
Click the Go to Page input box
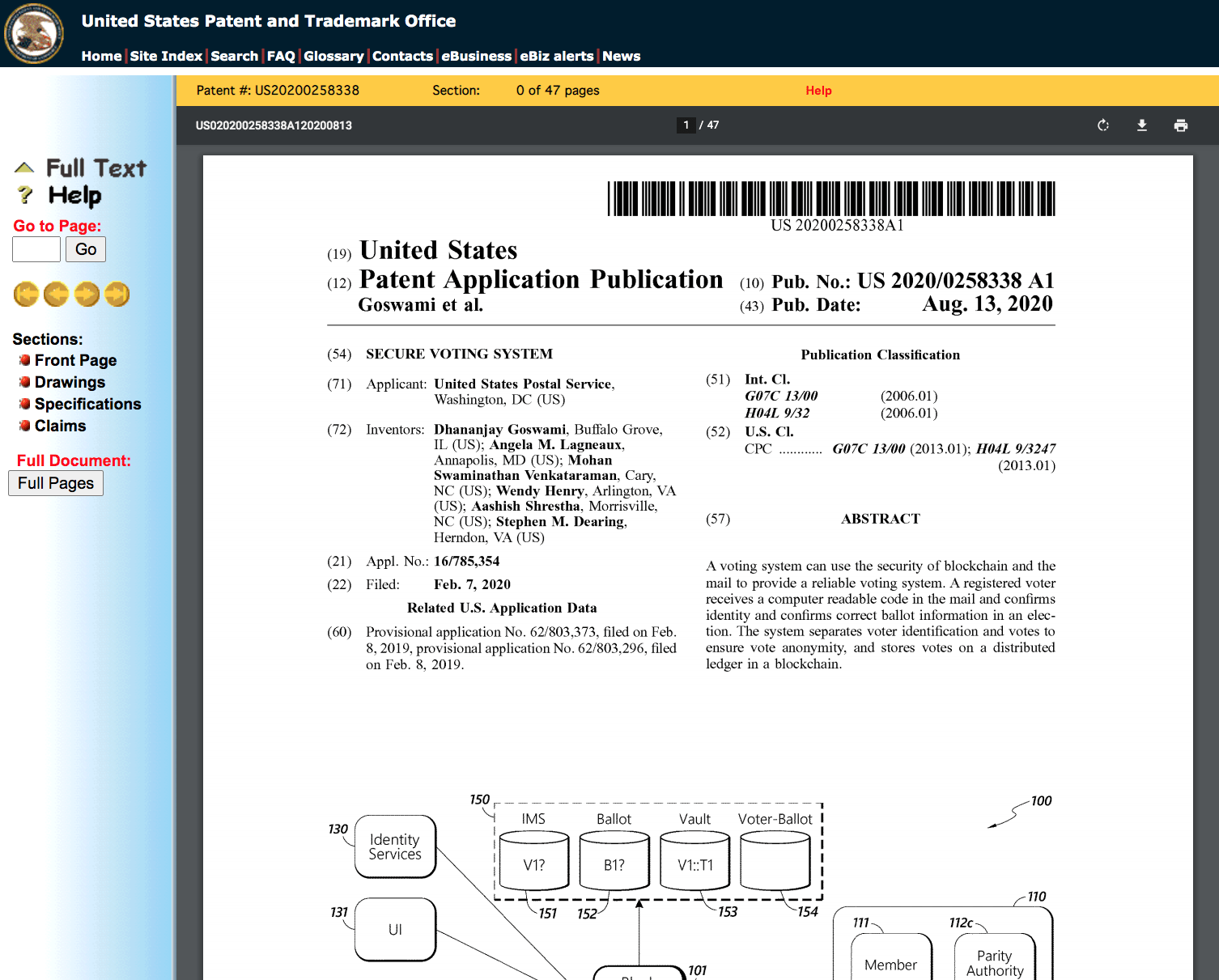(x=36, y=249)
